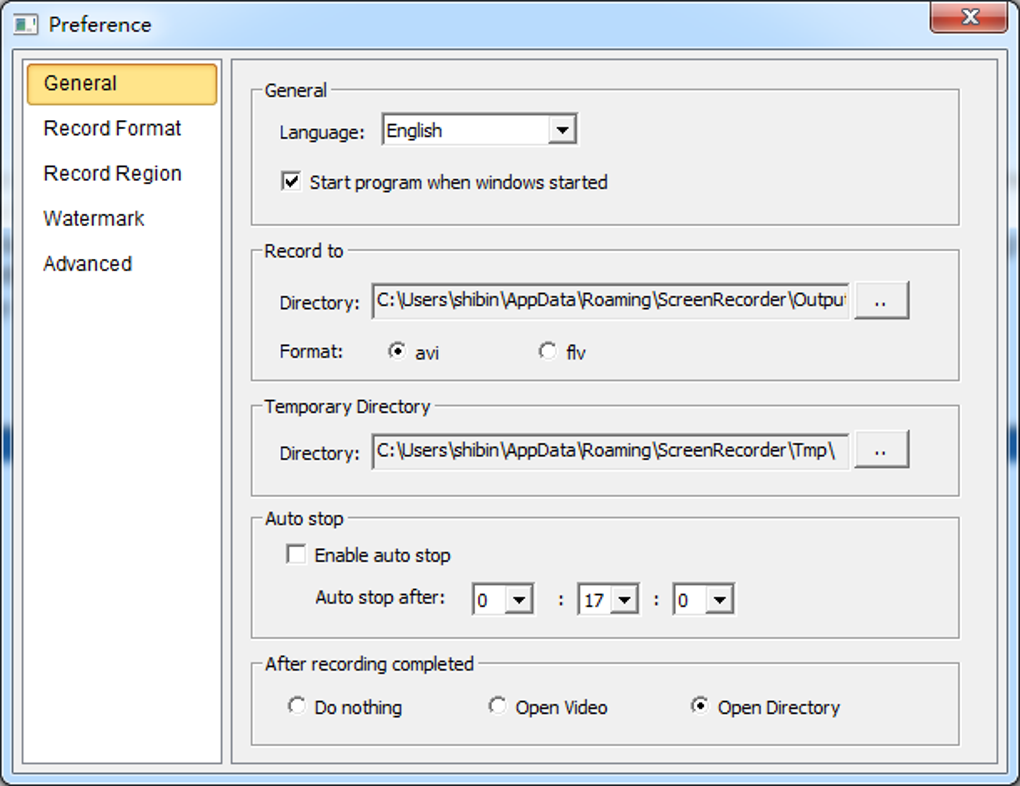1020x786 pixels.
Task: Open the Record Format section
Action: (x=112, y=128)
